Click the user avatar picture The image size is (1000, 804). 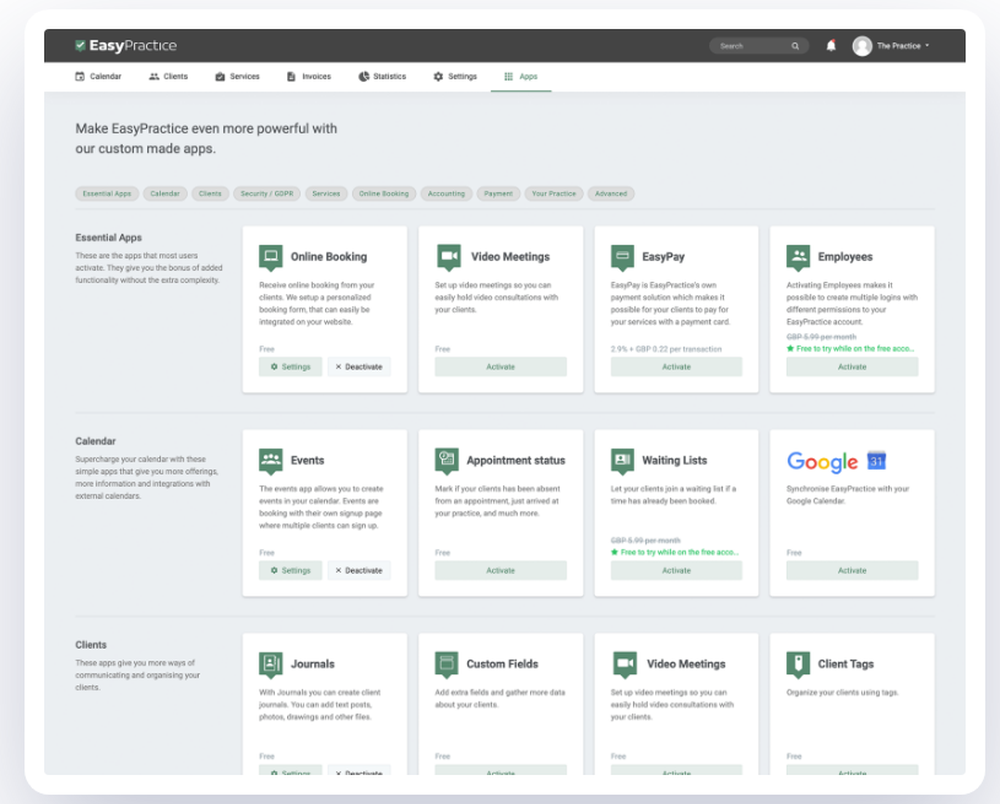(x=862, y=46)
